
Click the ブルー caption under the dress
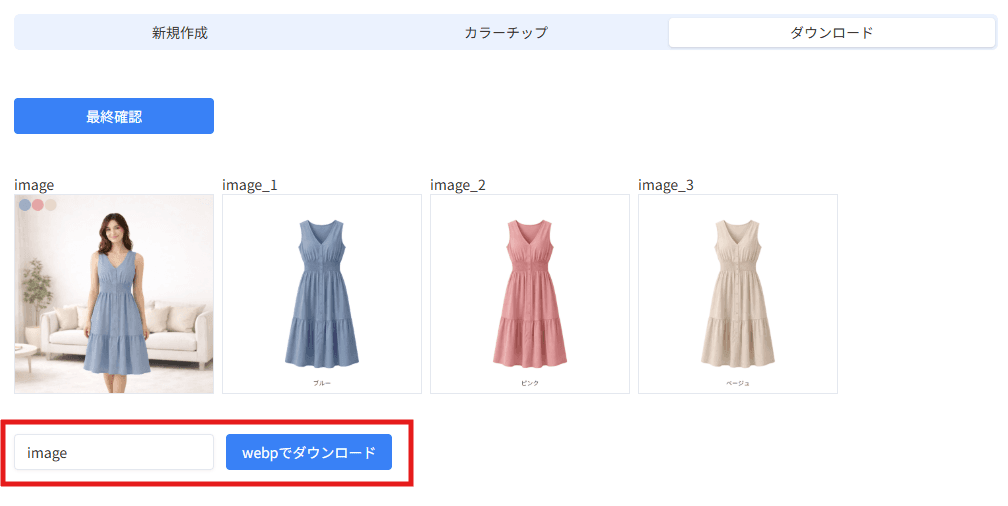(322, 383)
